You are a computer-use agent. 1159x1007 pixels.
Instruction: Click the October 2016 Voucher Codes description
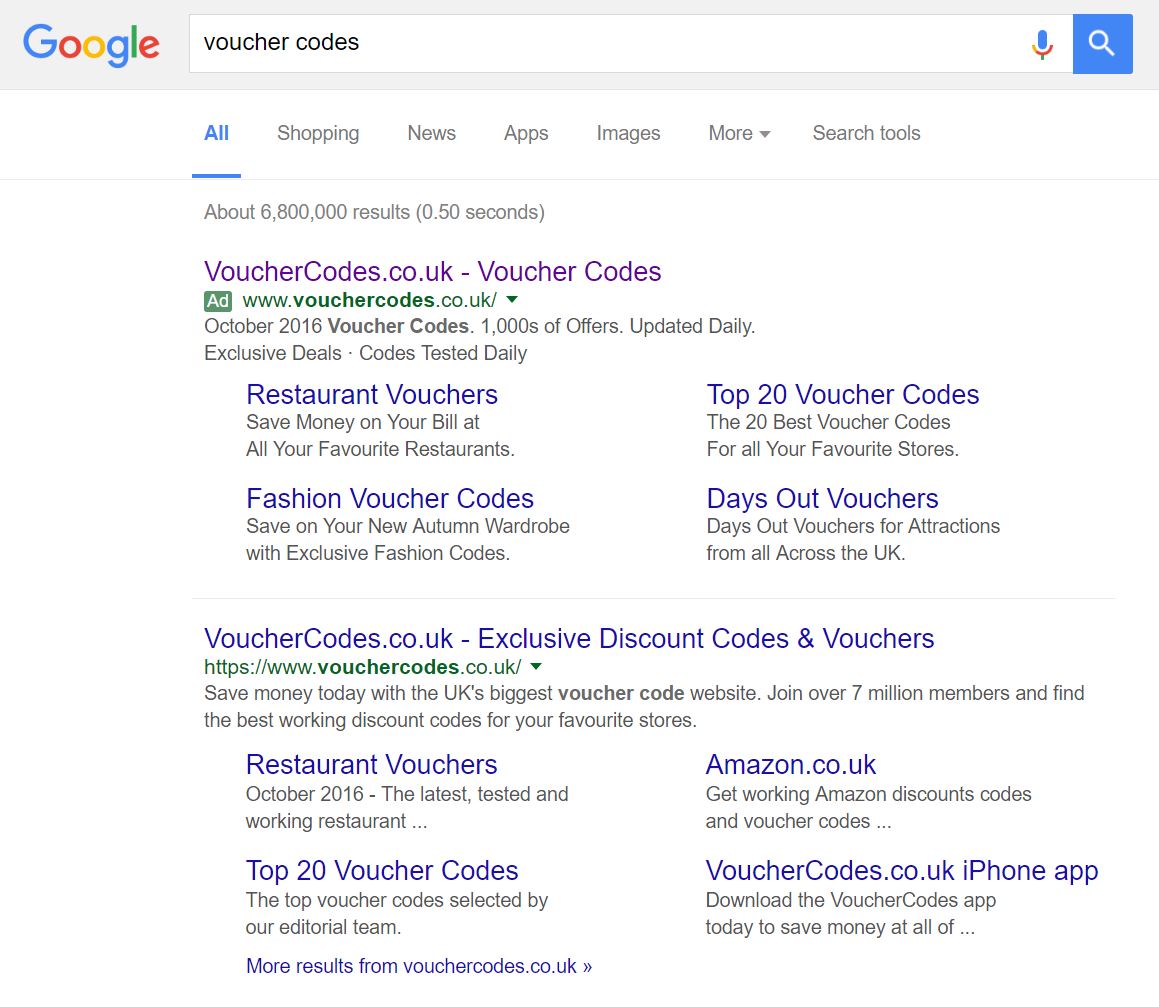pos(480,326)
